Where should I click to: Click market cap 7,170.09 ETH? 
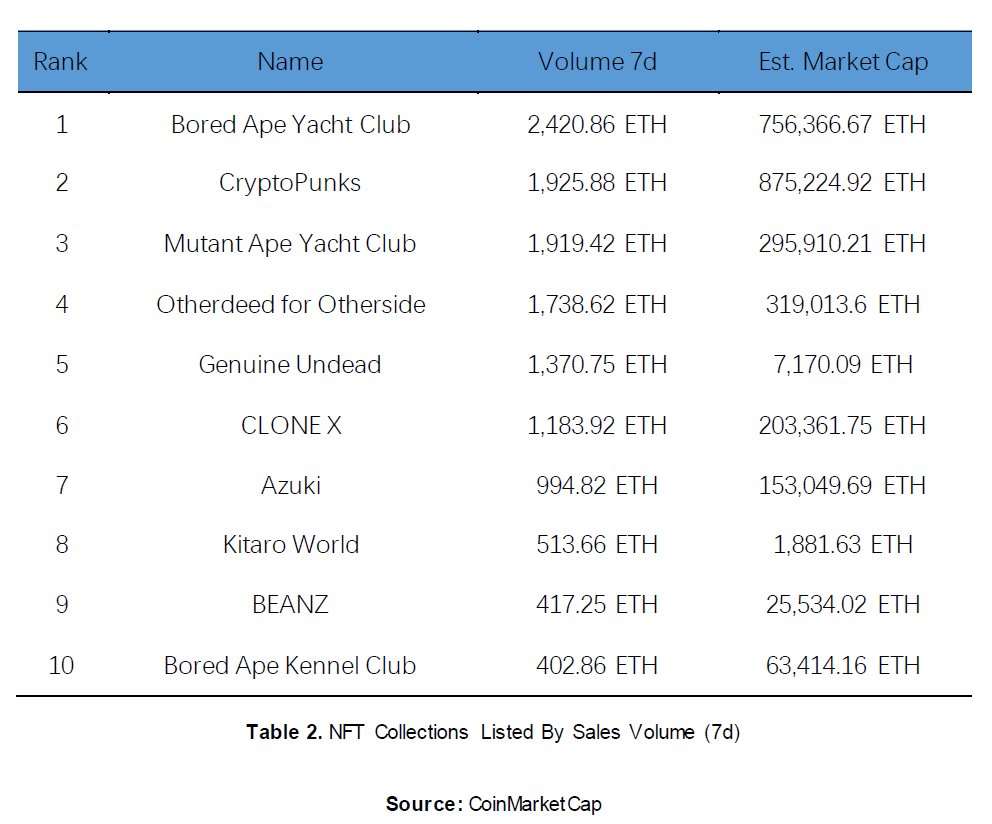pyautogui.click(x=843, y=365)
